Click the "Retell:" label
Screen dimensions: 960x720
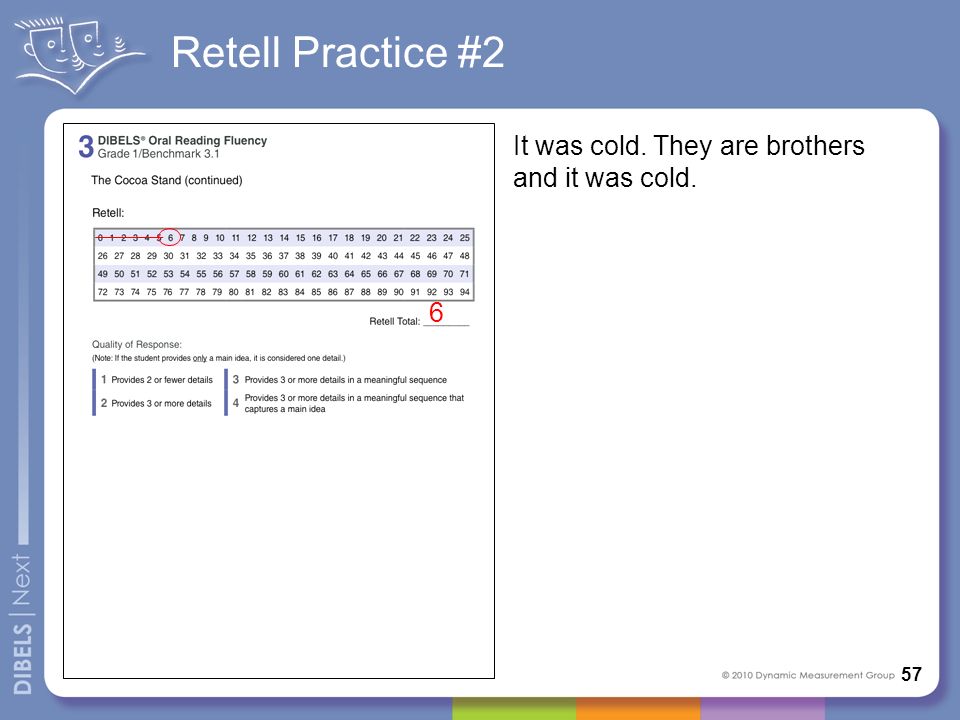[x=108, y=213]
